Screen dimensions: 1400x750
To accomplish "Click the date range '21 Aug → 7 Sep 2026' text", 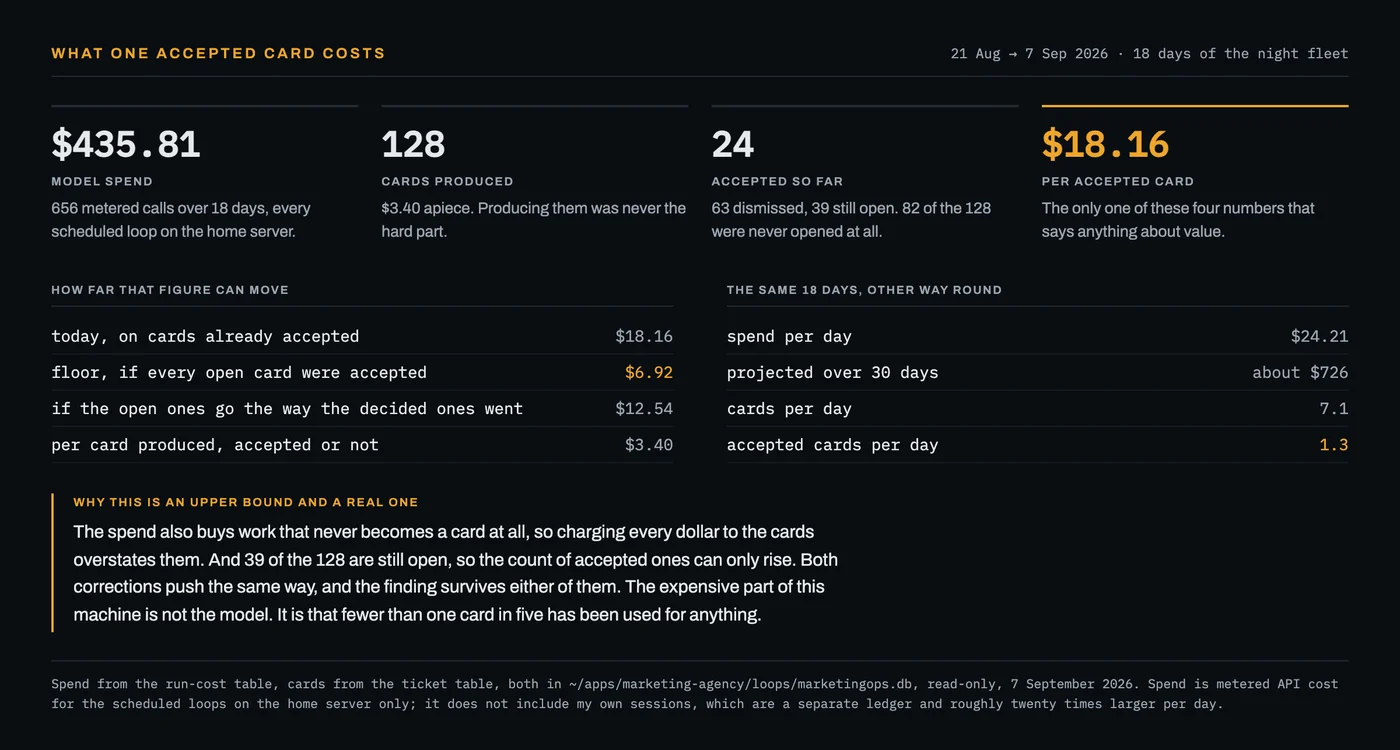I will (x=1029, y=54).
